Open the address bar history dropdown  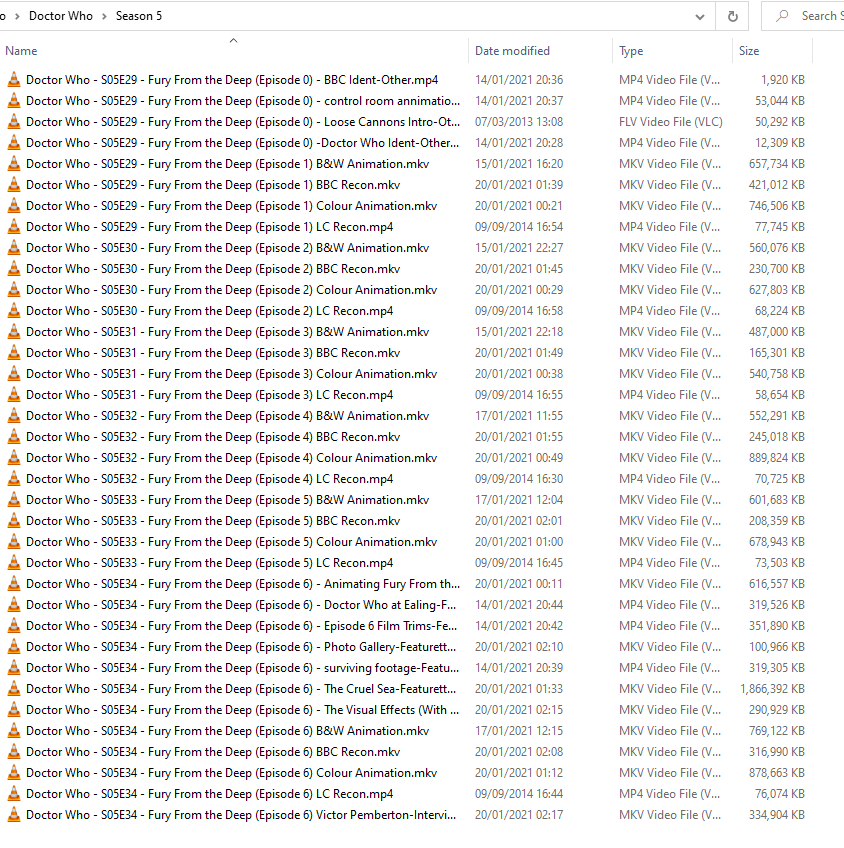(700, 17)
